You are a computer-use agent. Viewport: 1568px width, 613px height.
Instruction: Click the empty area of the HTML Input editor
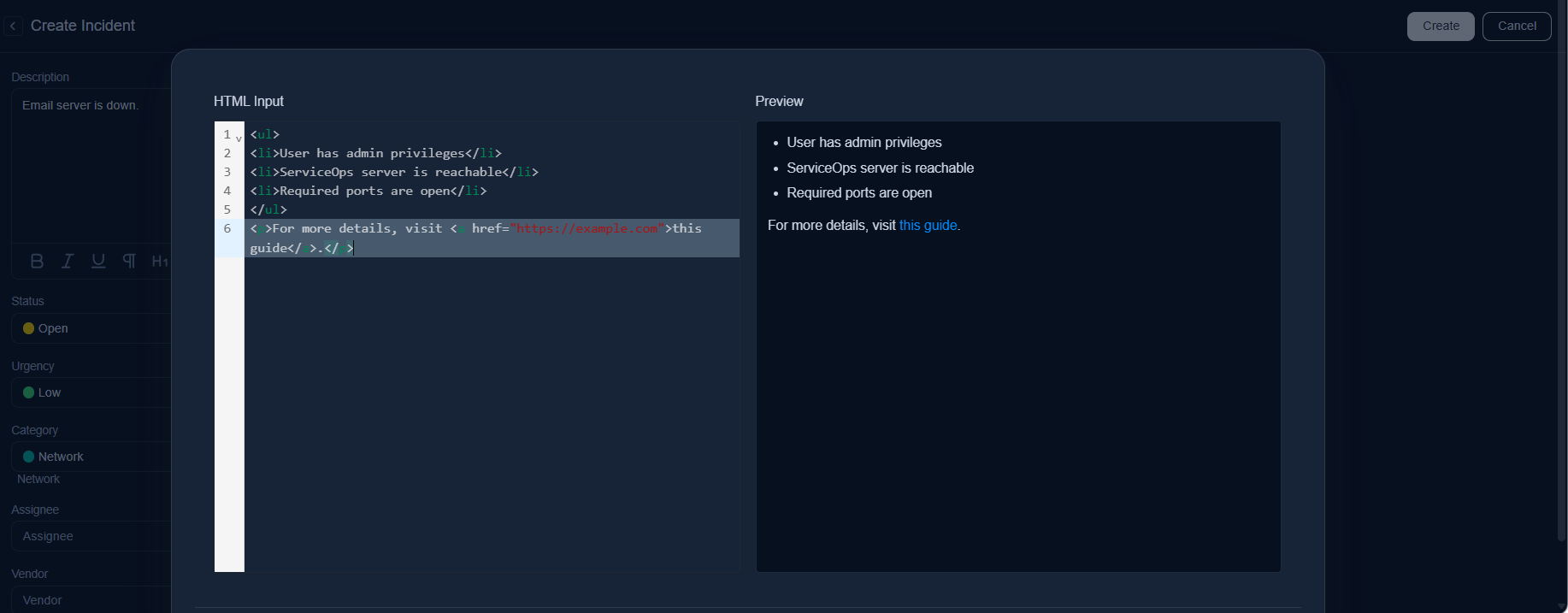[x=492, y=414]
